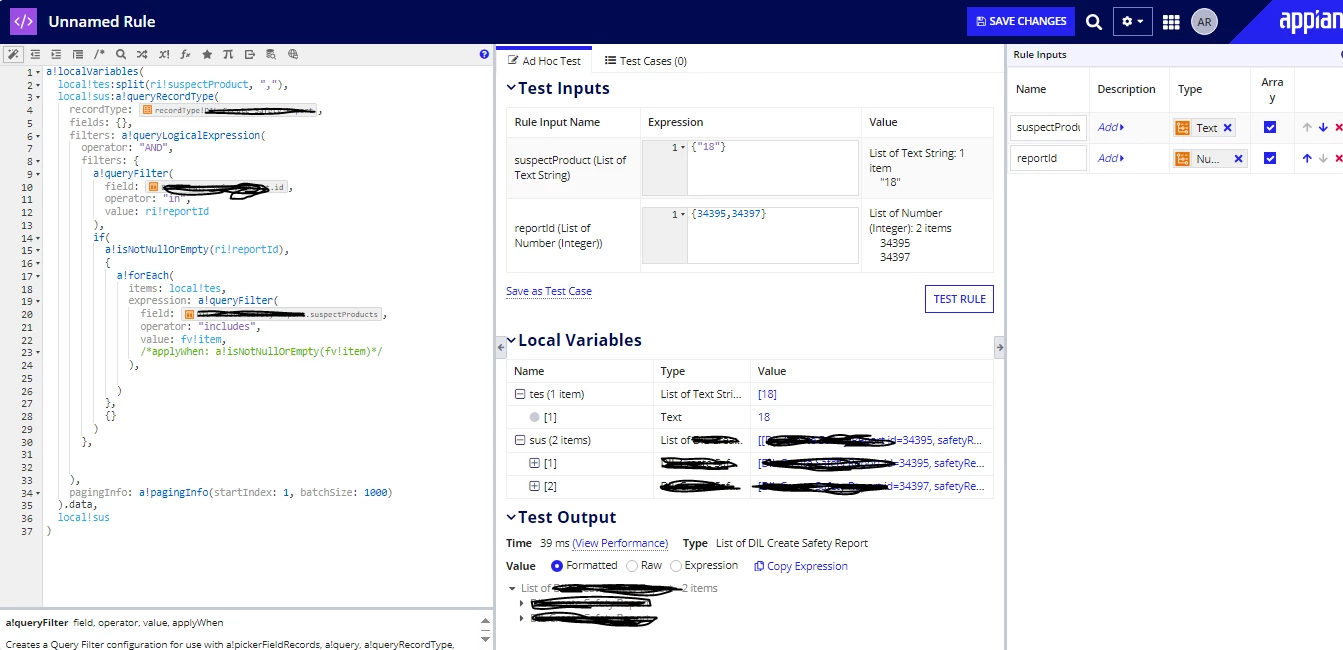Click the Text type orange data icon

(x=1183, y=127)
